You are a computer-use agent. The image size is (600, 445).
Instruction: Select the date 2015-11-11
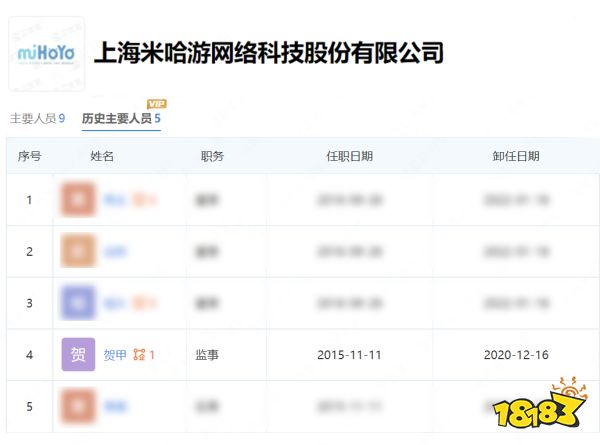click(x=349, y=355)
